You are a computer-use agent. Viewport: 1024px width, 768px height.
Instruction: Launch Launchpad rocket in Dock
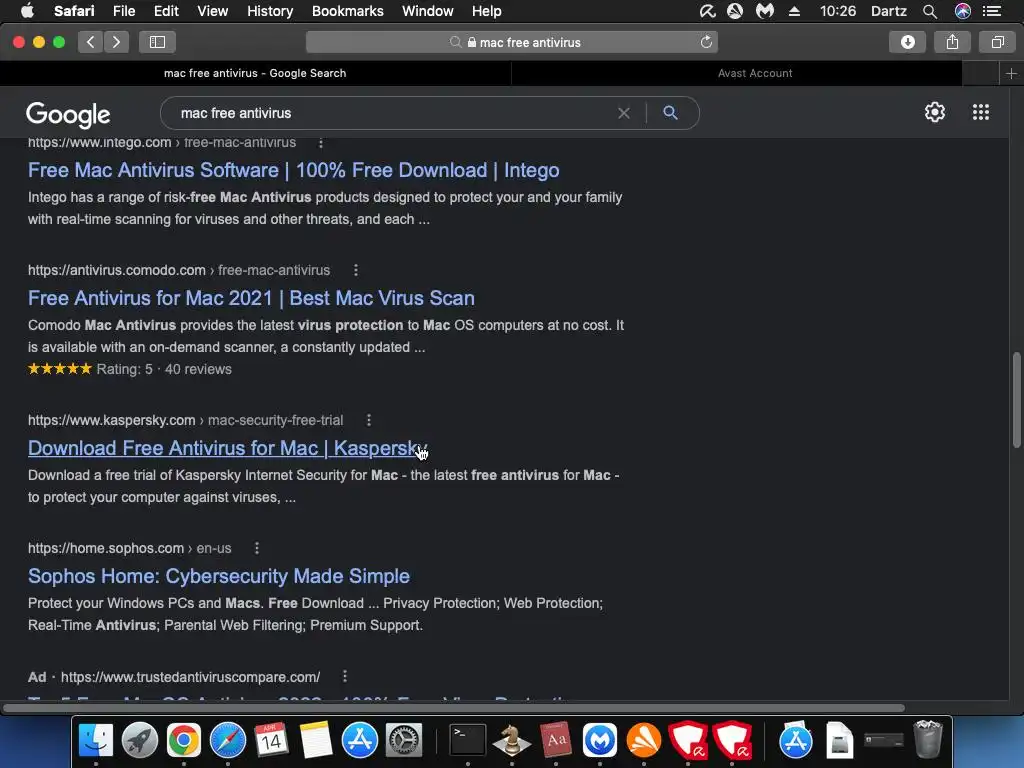(139, 741)
